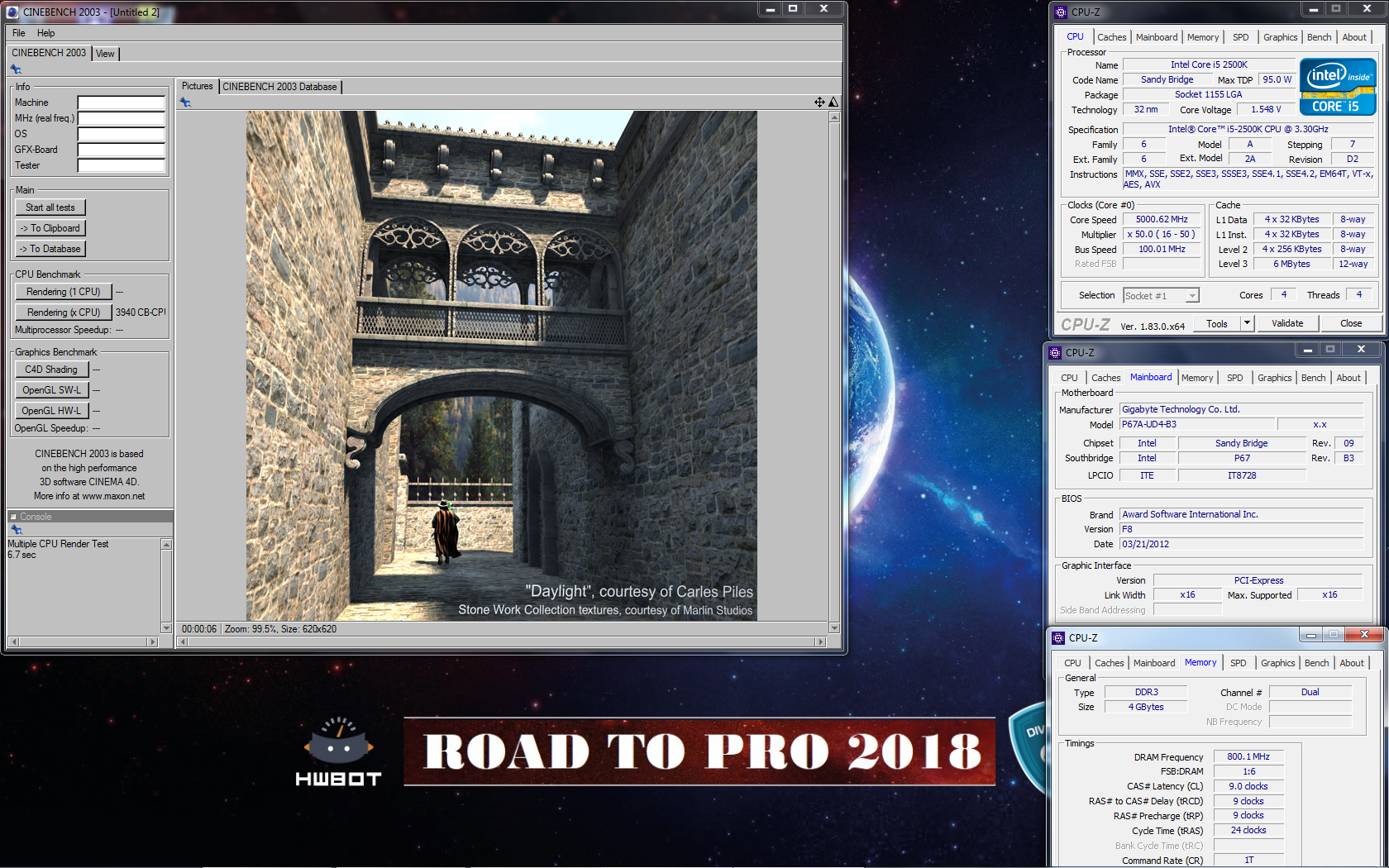Click the pin icon under the CINEBENCH 2003 tab

pos(16,69)
